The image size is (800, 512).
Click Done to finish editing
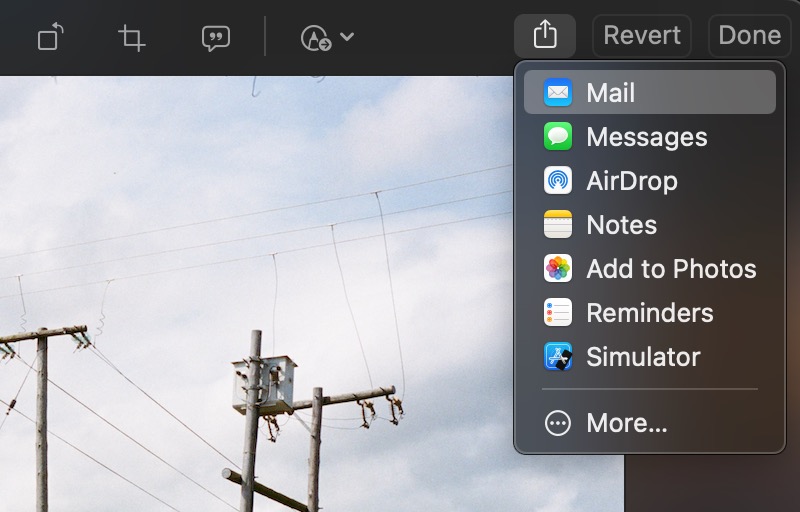tap(749, 36)
